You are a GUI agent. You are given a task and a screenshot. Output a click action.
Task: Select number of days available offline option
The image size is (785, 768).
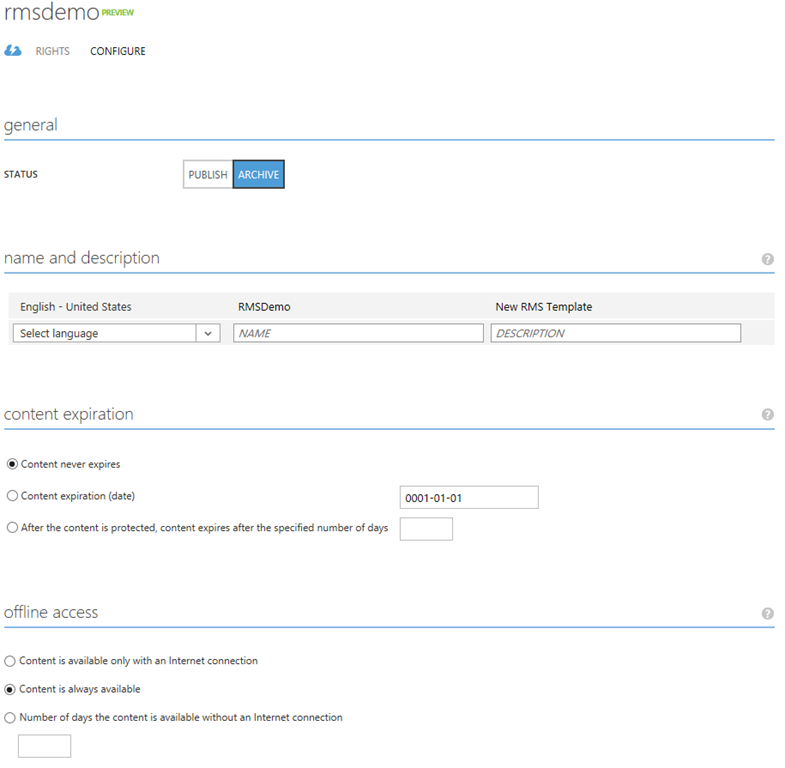point(10,717)
